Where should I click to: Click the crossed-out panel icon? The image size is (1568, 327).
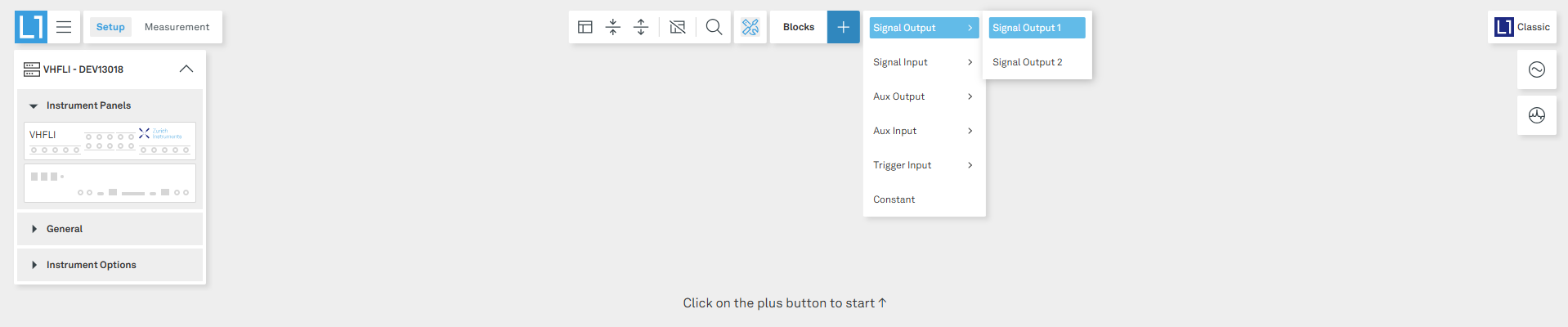pos(678,27)
